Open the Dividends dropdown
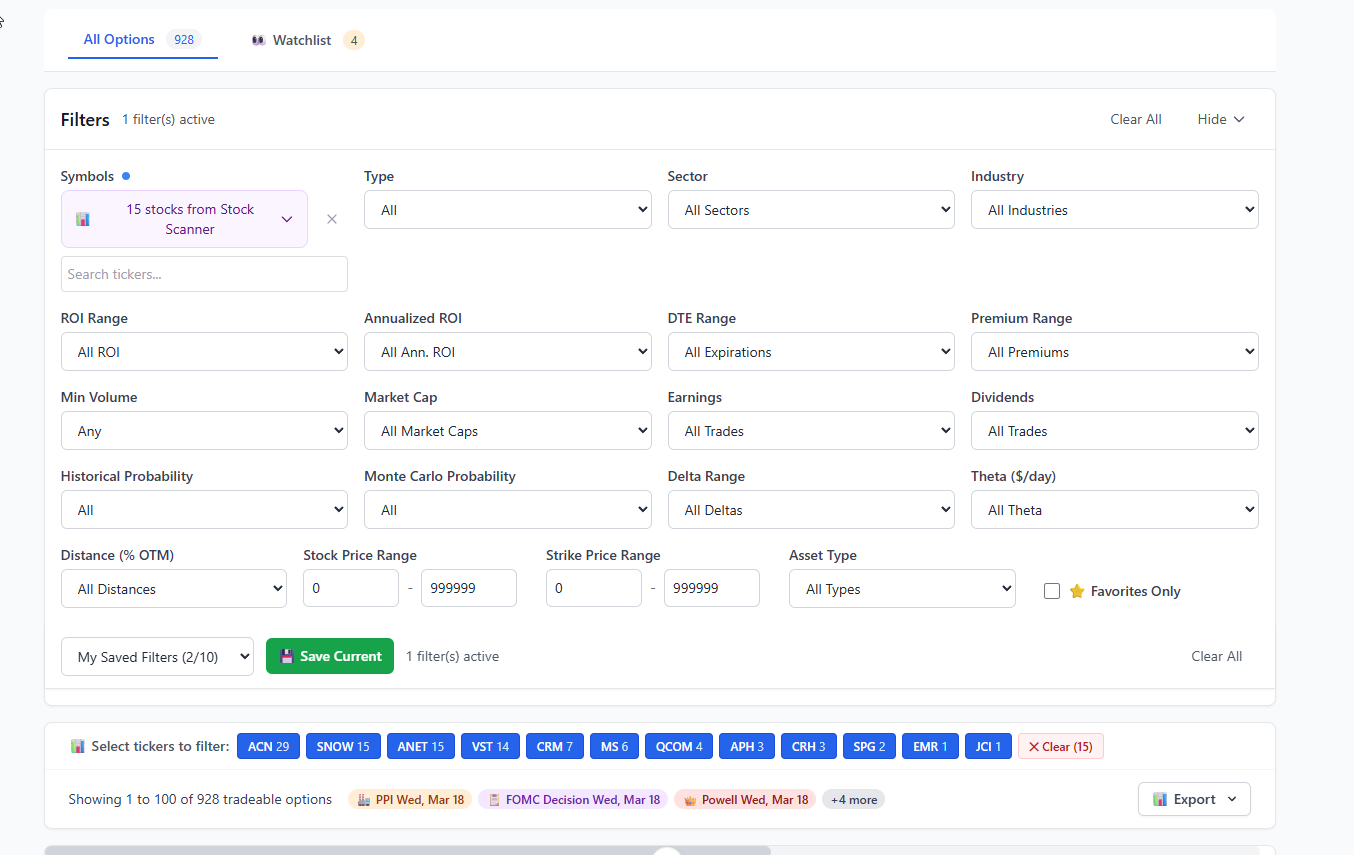The height and width of the screenshot is (855, 1354). coord(1115,431)
